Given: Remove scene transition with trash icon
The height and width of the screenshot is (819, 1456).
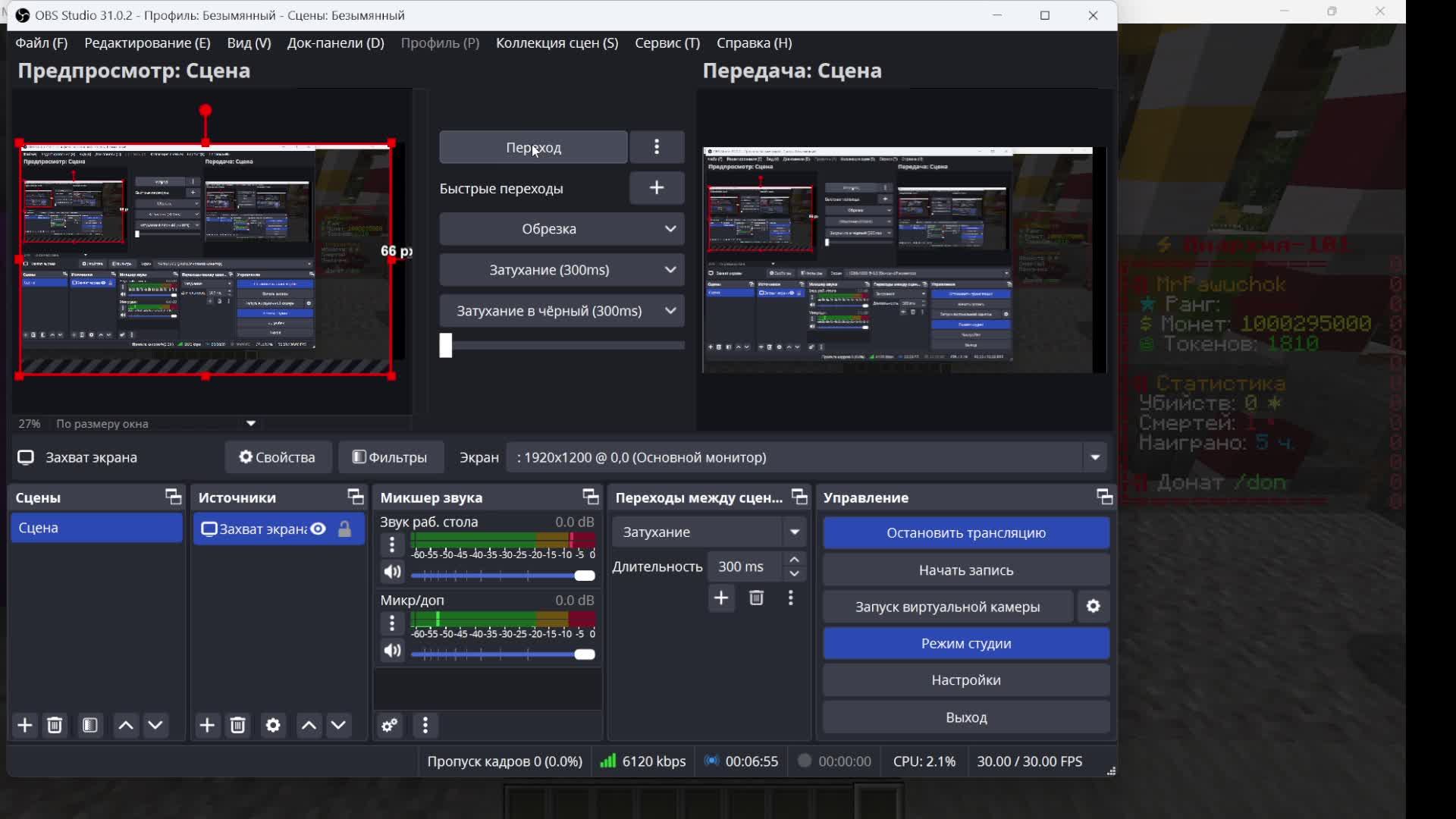Looking at the screenshot, I should pyautogui.click(x=756, y=598).
